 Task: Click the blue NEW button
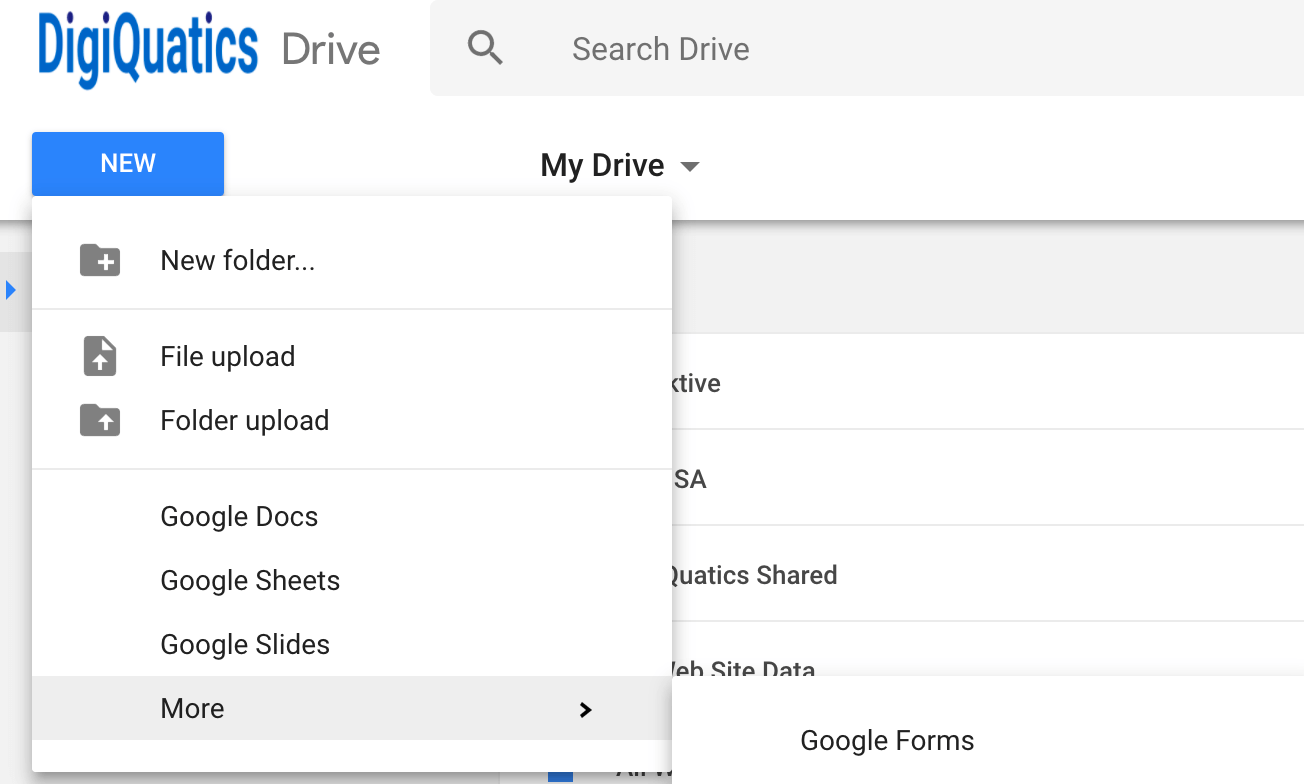[x=128, y=164]
